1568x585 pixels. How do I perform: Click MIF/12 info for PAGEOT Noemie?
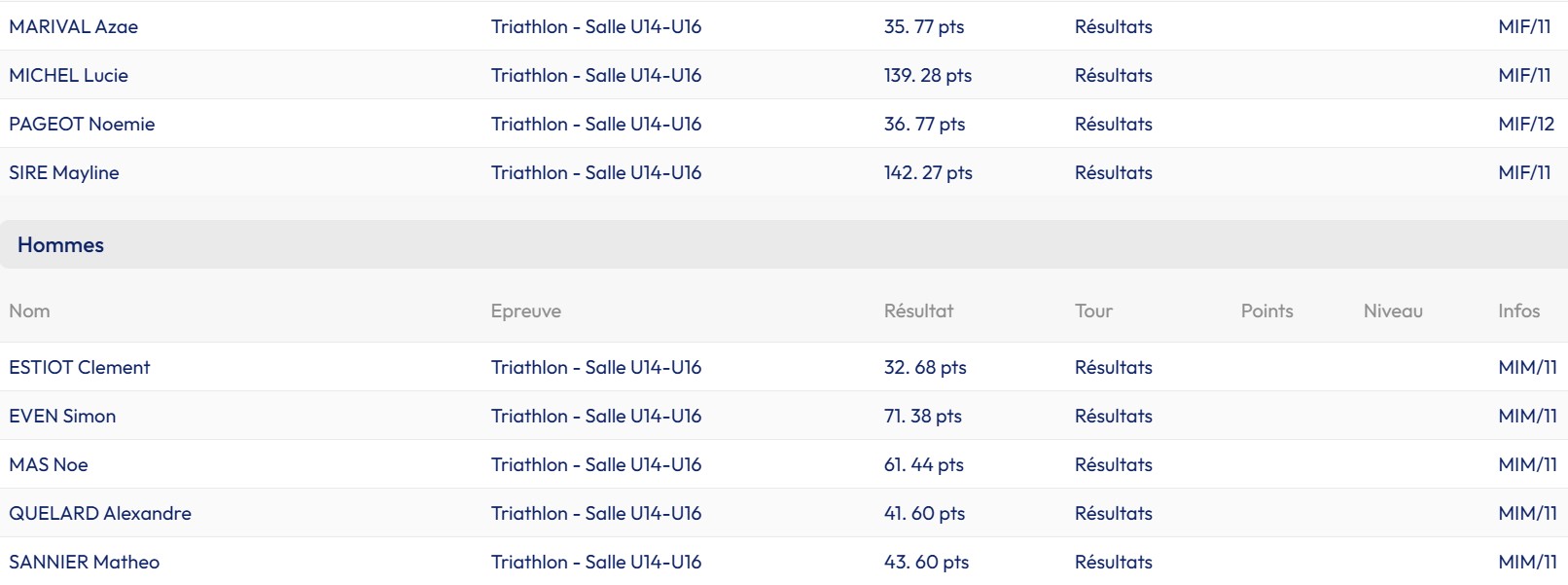(x=1525, y=124)
